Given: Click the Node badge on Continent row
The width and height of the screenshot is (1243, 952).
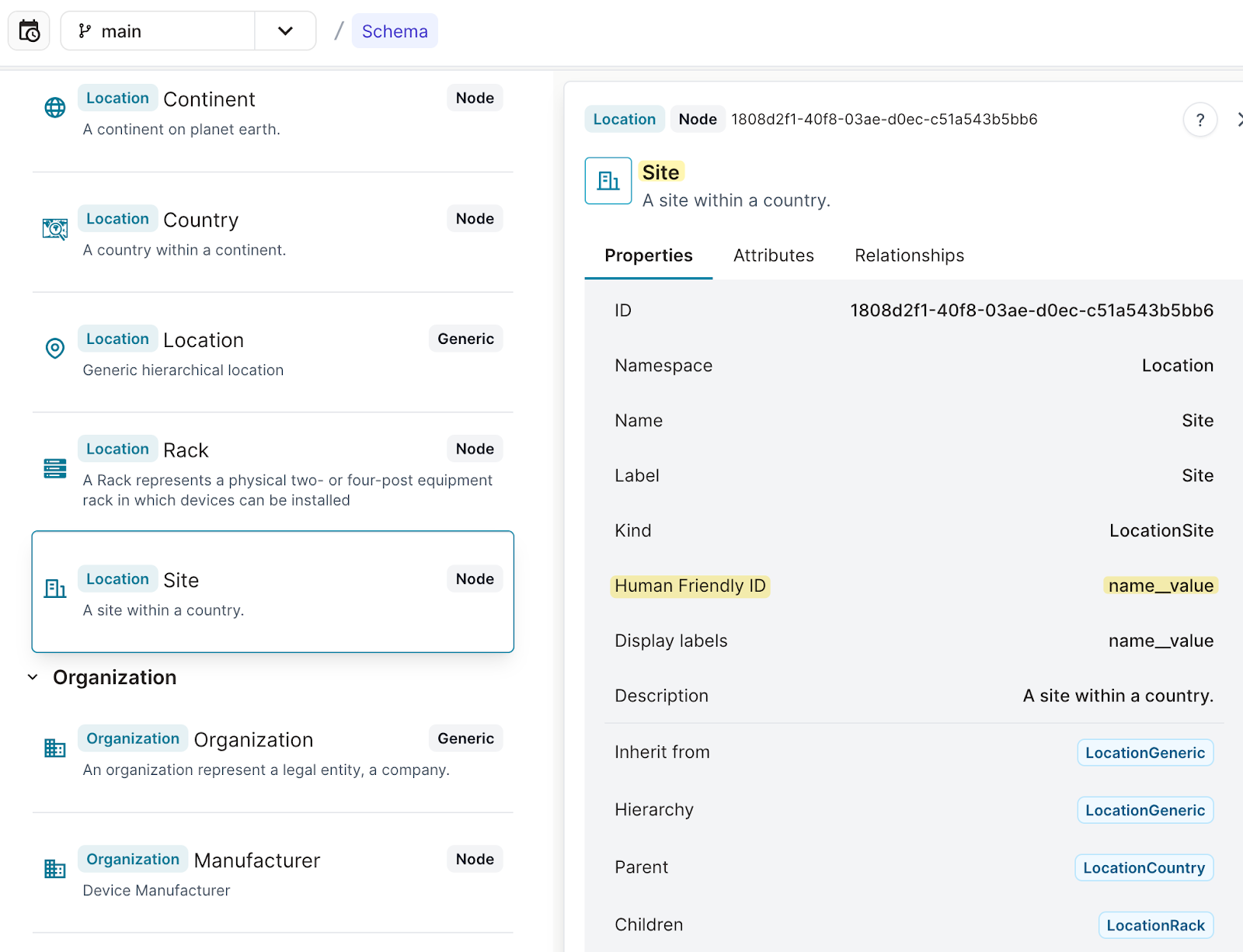Looking at the screenshot, I should [x=475, y=98].
